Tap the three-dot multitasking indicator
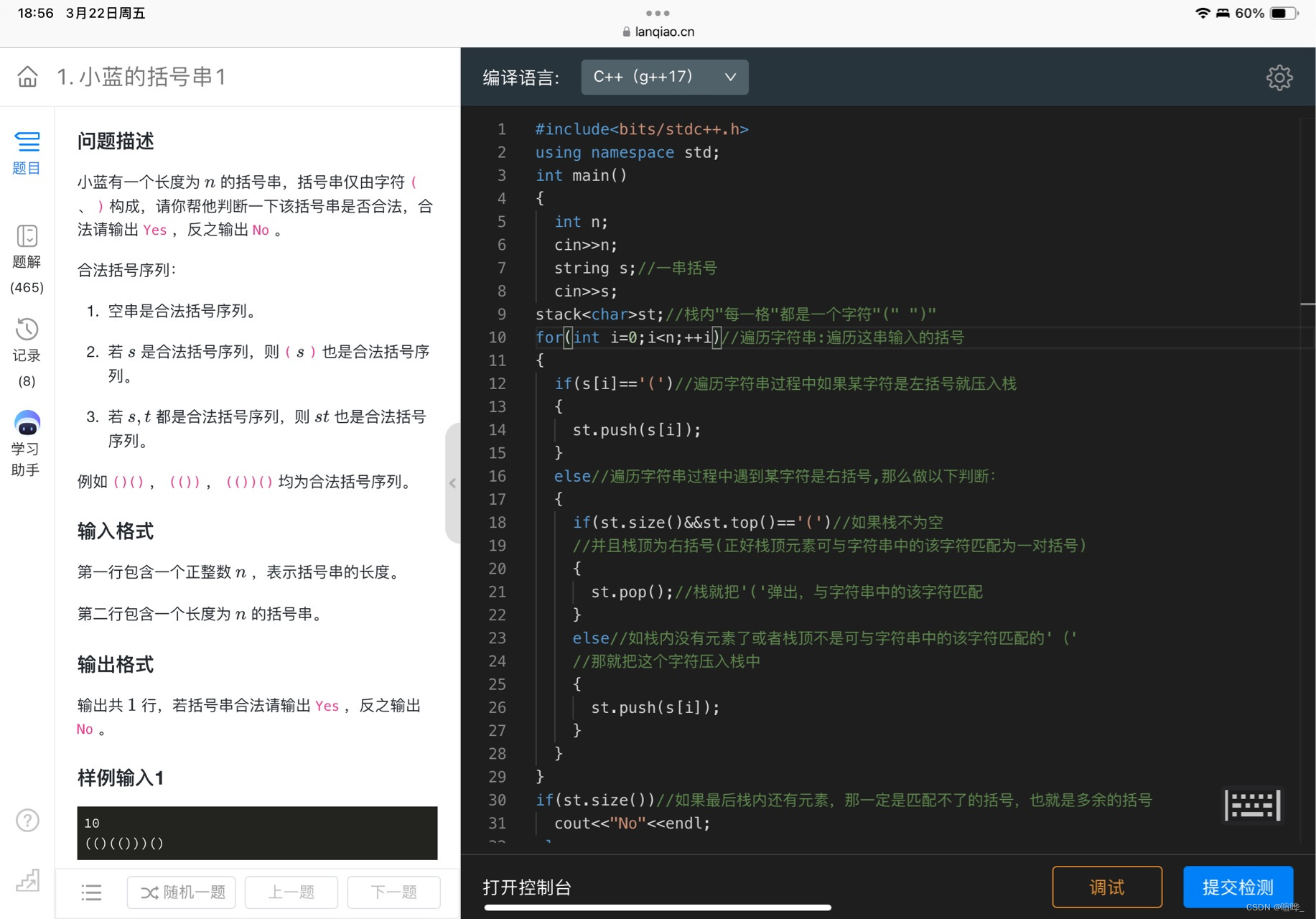This screenshot has width=1316, height=919. pos(658,13)
